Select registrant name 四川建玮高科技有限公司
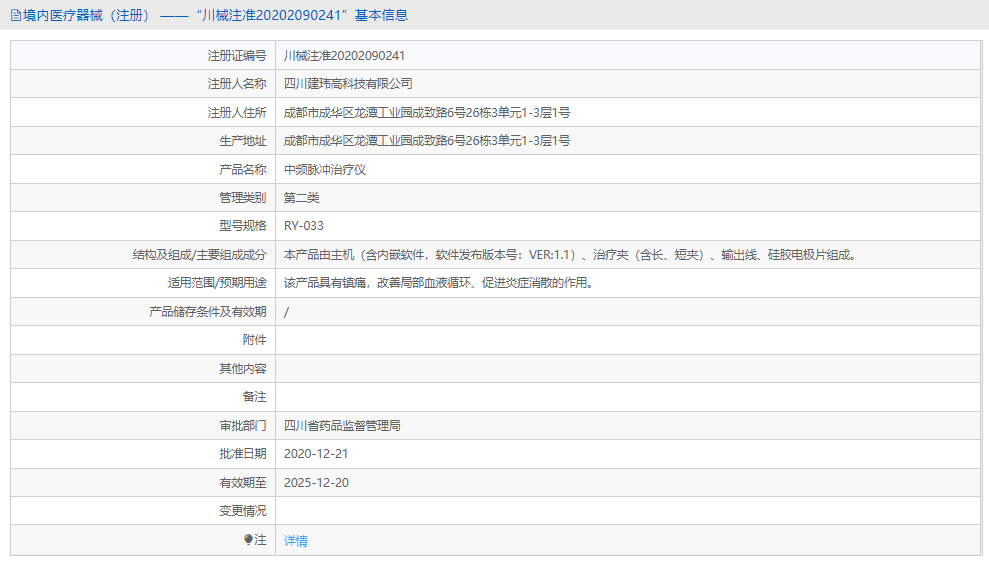The height and width of the screenshot is (563, 989). click(x=348, y=83)
